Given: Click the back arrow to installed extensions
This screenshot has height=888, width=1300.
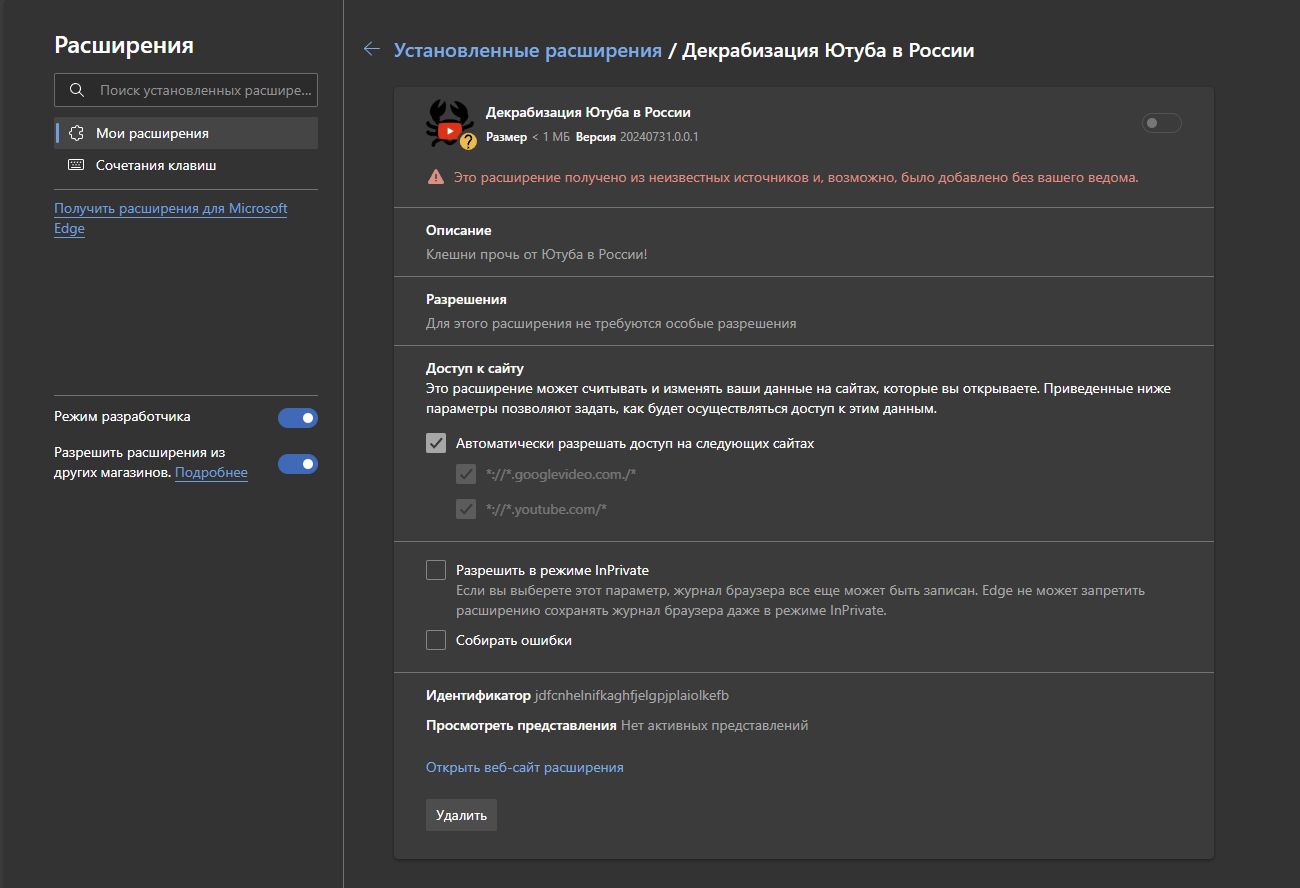Looking at the screenshot, I should coord(372,49).
